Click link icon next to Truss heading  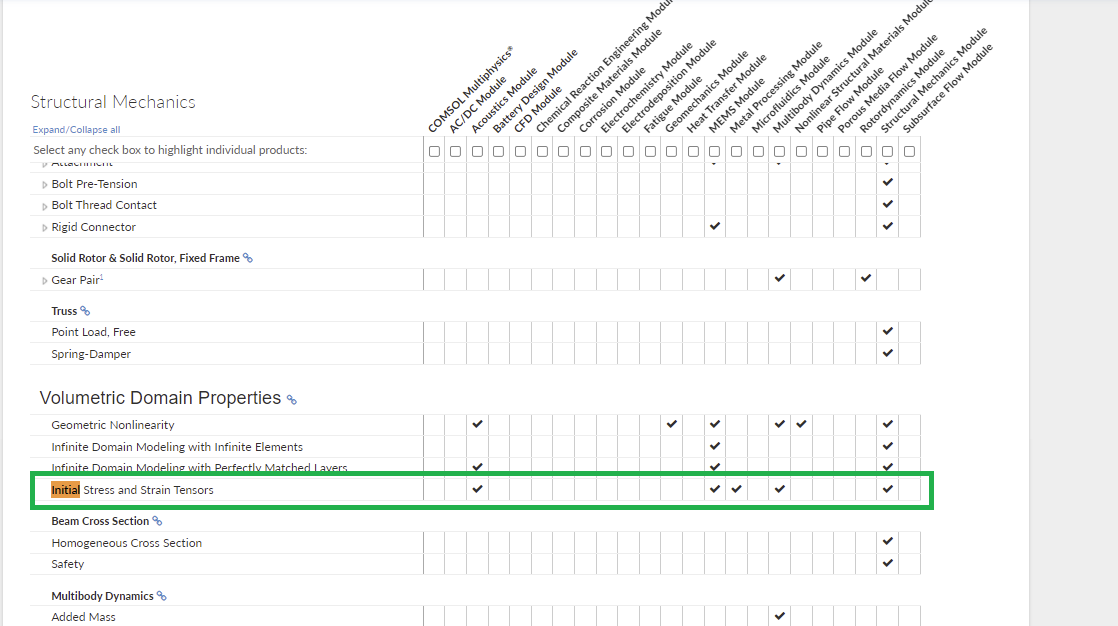coord(85,311)
